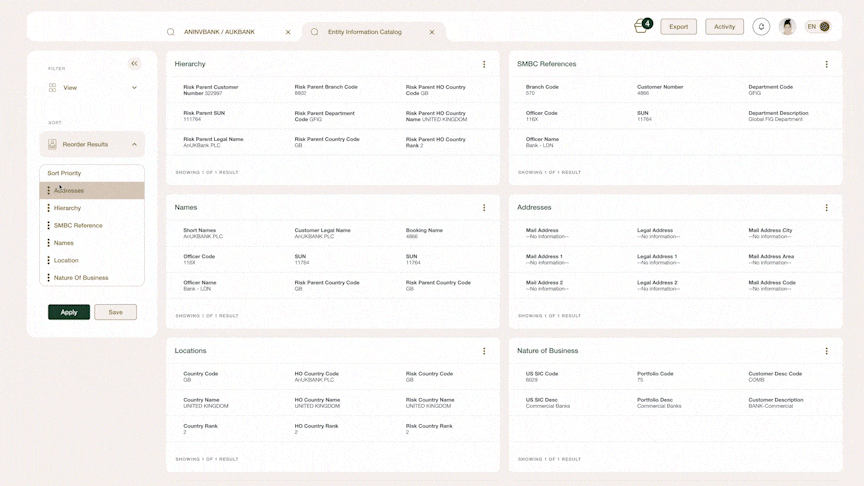Click HO Country Name field in Locations
Image resolution: width=864 pixels, height=486 pixels.
pos(317,403)
